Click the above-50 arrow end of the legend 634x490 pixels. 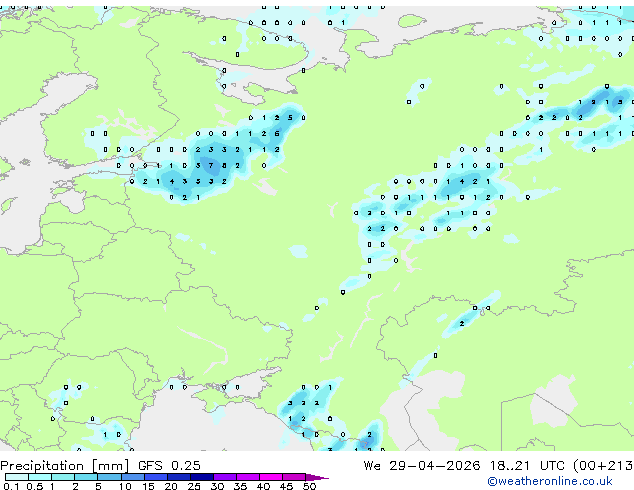point(317,477)
